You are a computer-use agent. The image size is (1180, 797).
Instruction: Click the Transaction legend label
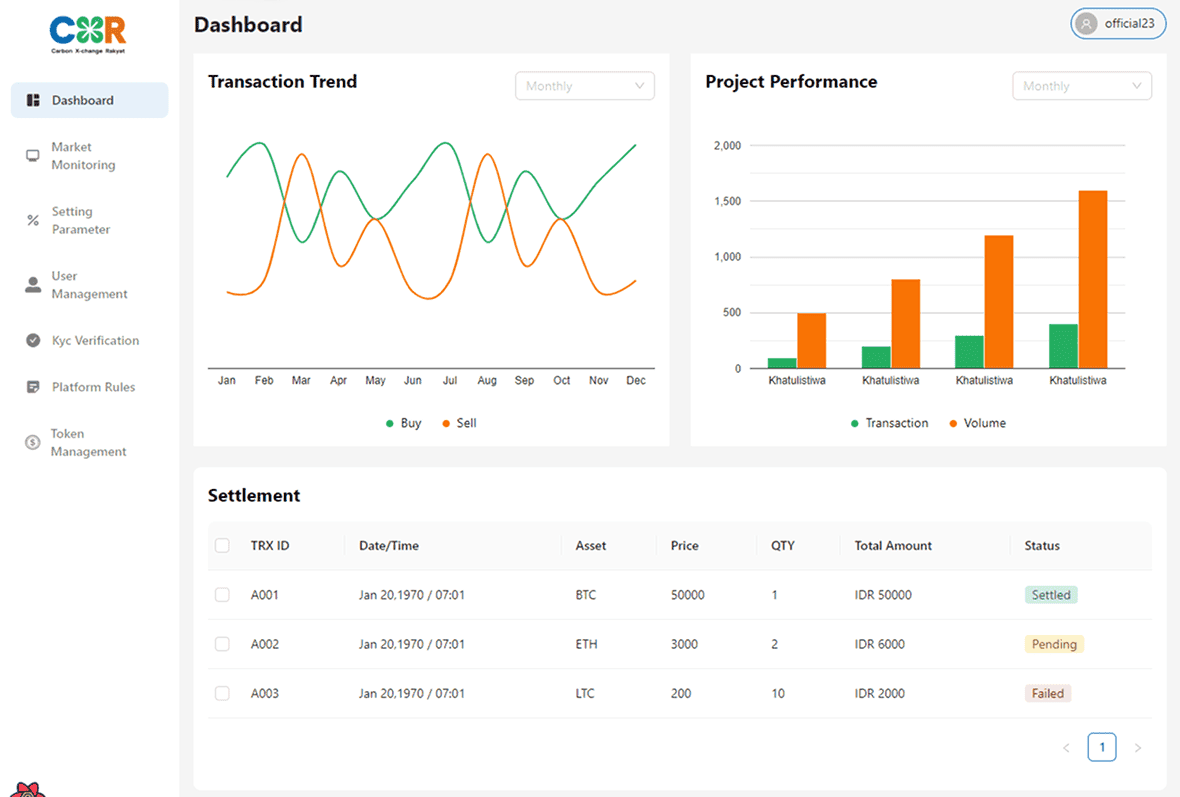coord(897,424)
